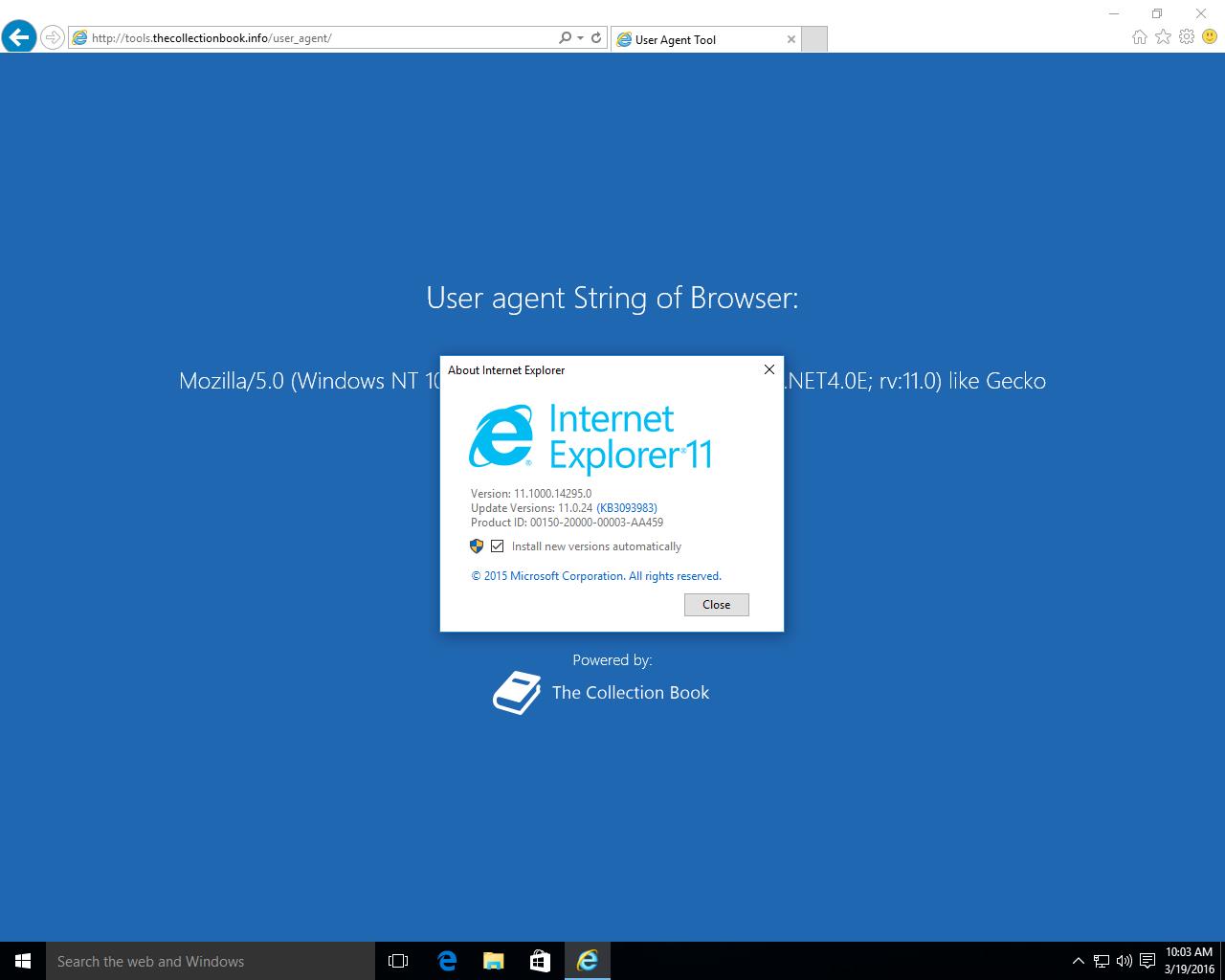Switch to the User Agent Tool tab
The image size is (1225, 980).
[x=705, y=39]
